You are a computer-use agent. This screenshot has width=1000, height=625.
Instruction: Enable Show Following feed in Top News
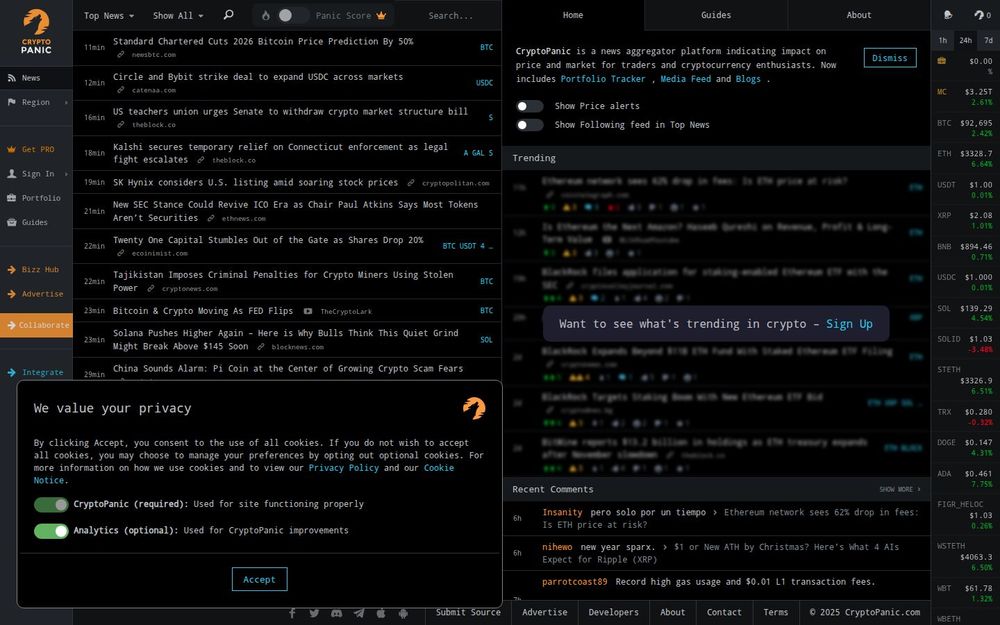click(529, 125)
